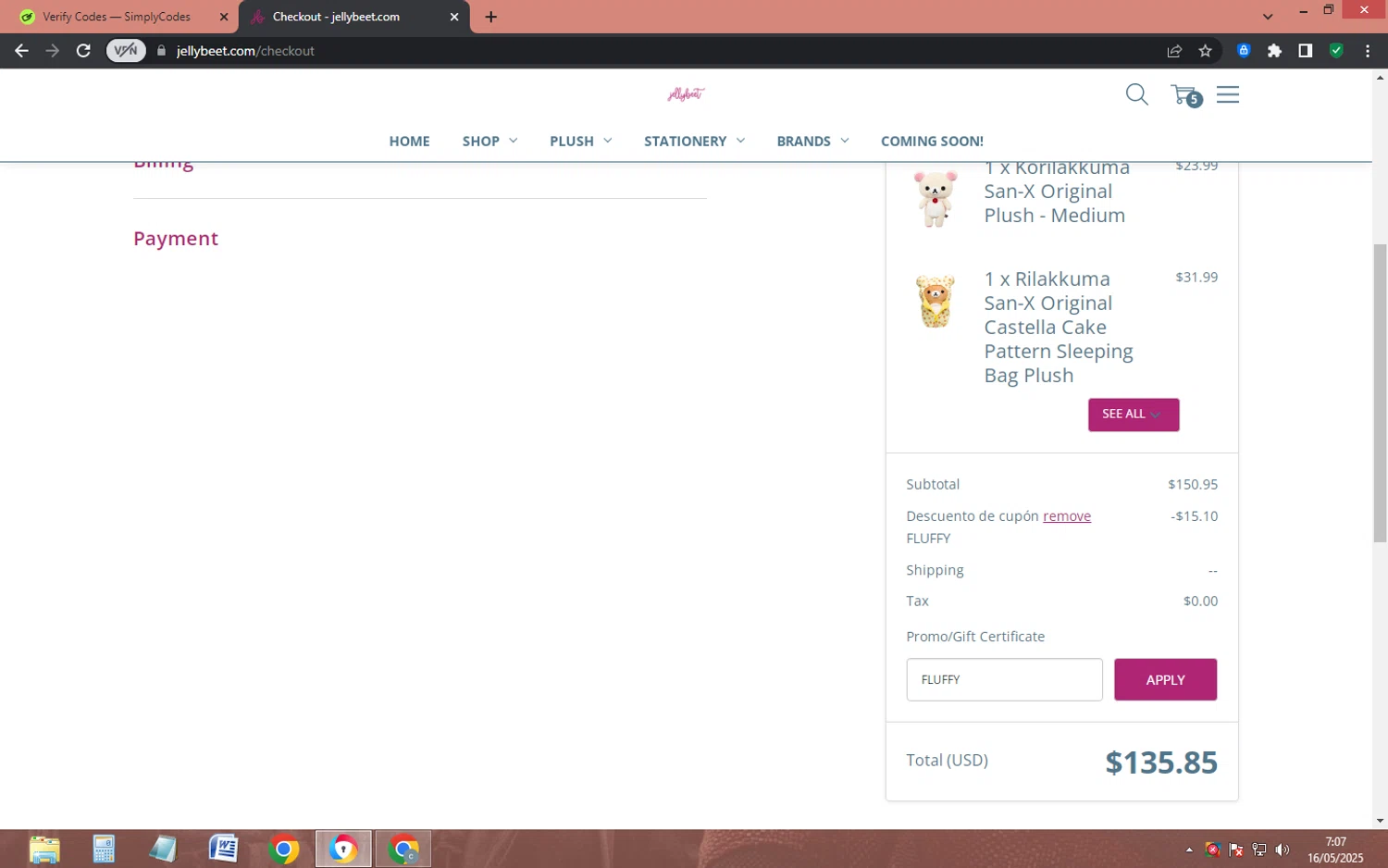Expand the SHOP menu
Screen dimensions: 1388x868
point(490,141)
